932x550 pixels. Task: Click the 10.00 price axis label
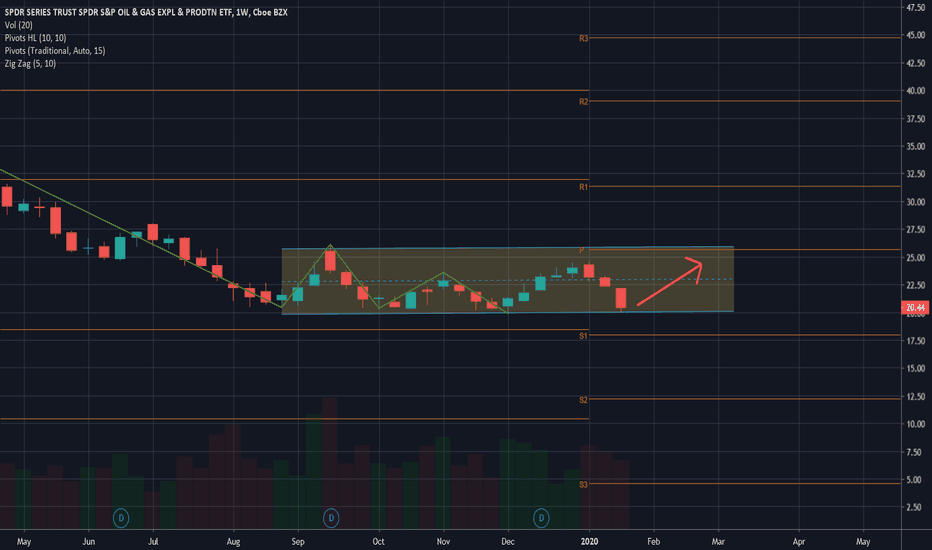915,424
